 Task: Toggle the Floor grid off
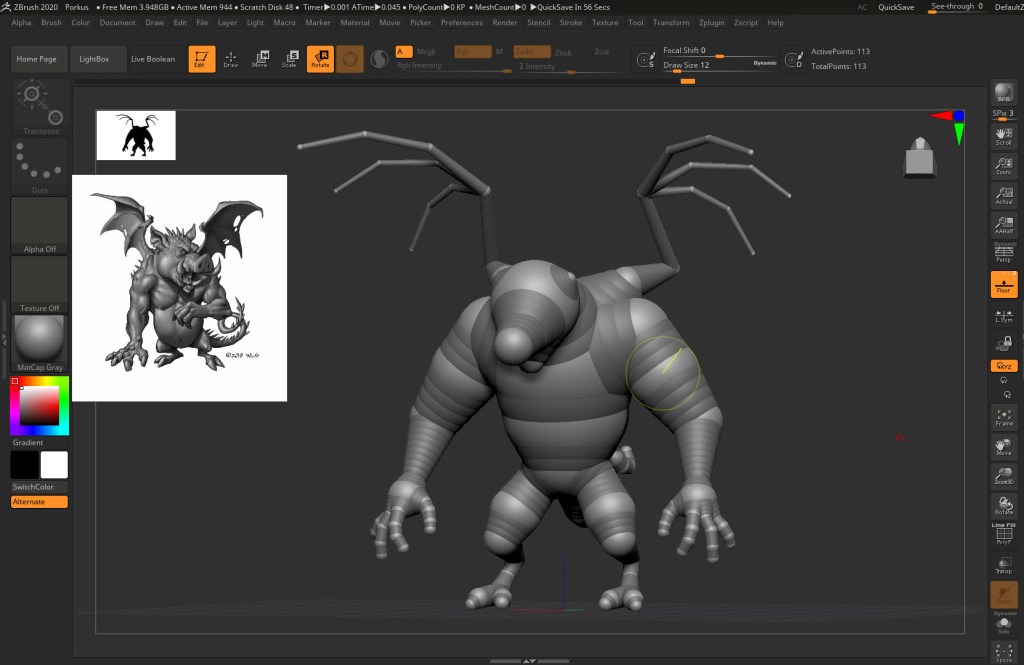1003,285
